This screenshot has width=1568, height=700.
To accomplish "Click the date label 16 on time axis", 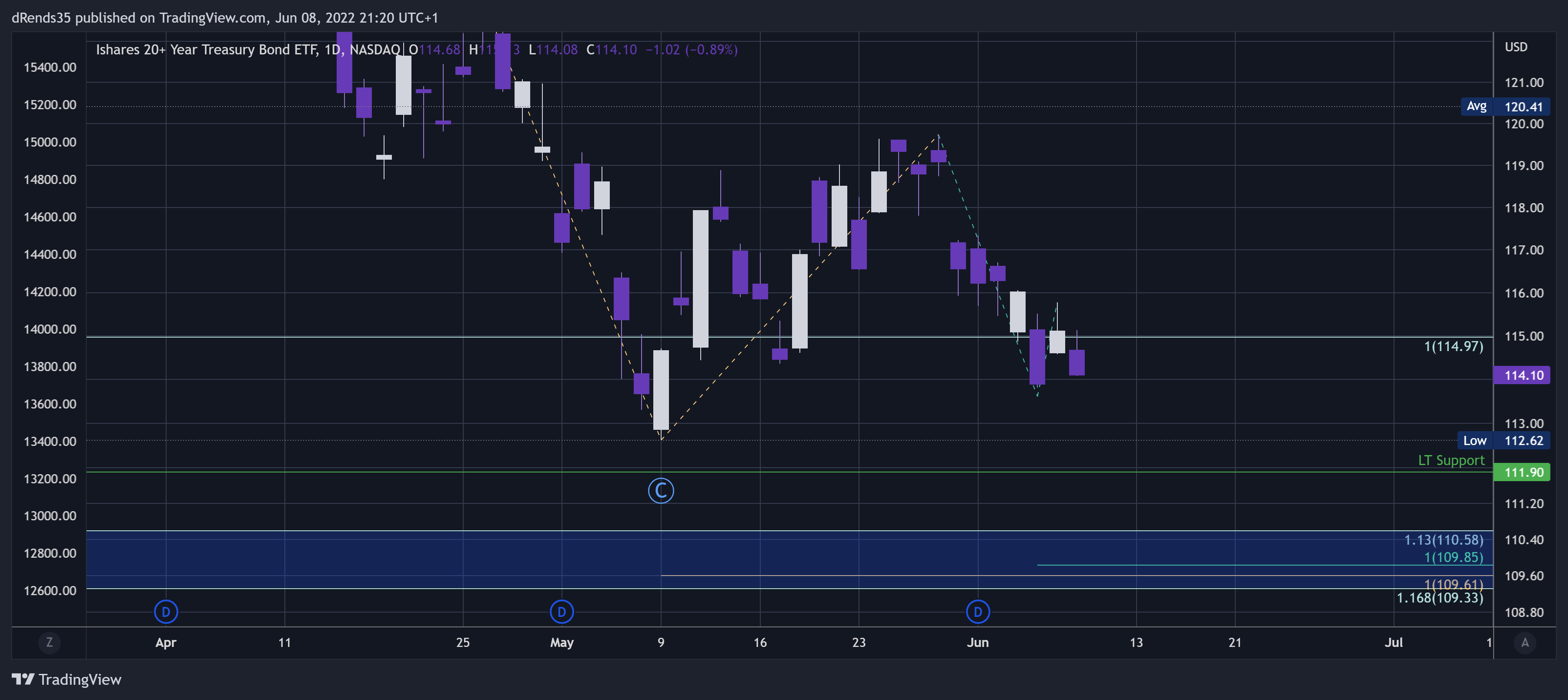I will click(760, 642).
